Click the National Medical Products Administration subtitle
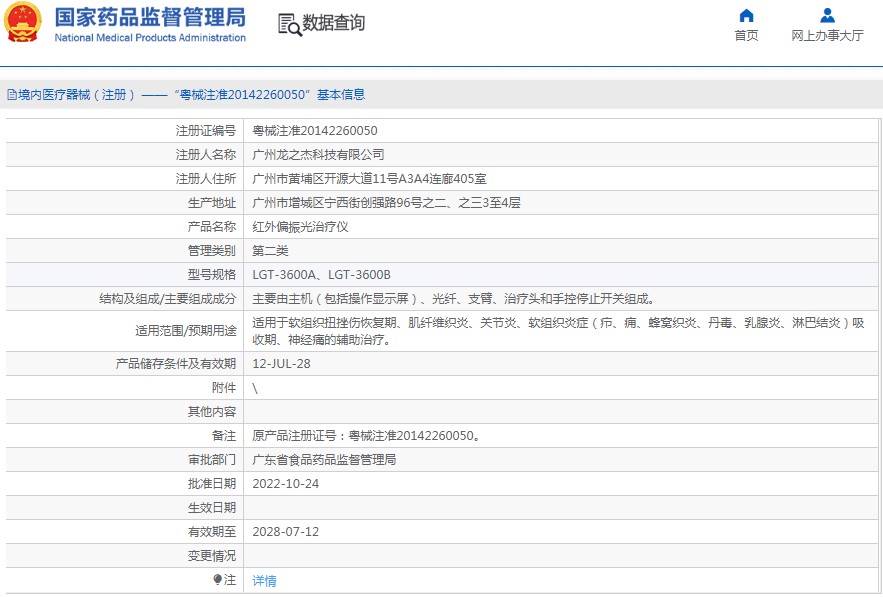This screenshot has height=597, width=883. pos(149,38)
